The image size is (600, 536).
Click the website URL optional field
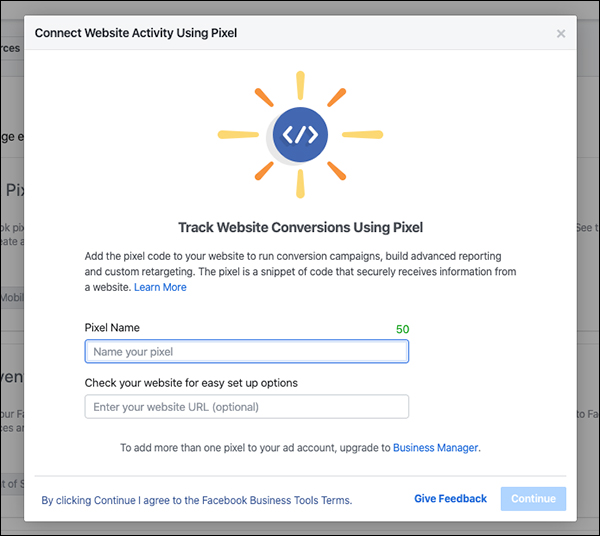pyautogui.click(x=247, y=407)
